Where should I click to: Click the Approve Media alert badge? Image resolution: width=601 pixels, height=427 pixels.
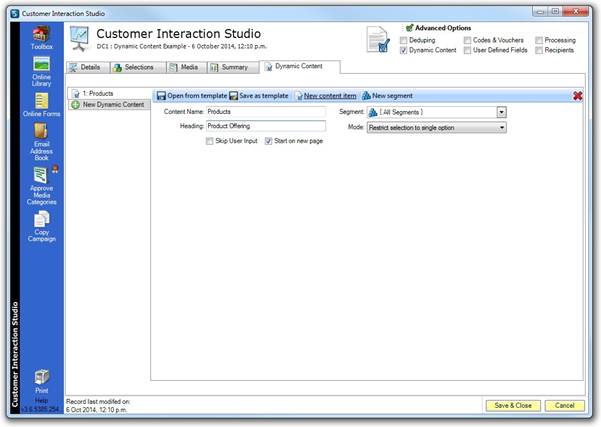pos(55,169)
